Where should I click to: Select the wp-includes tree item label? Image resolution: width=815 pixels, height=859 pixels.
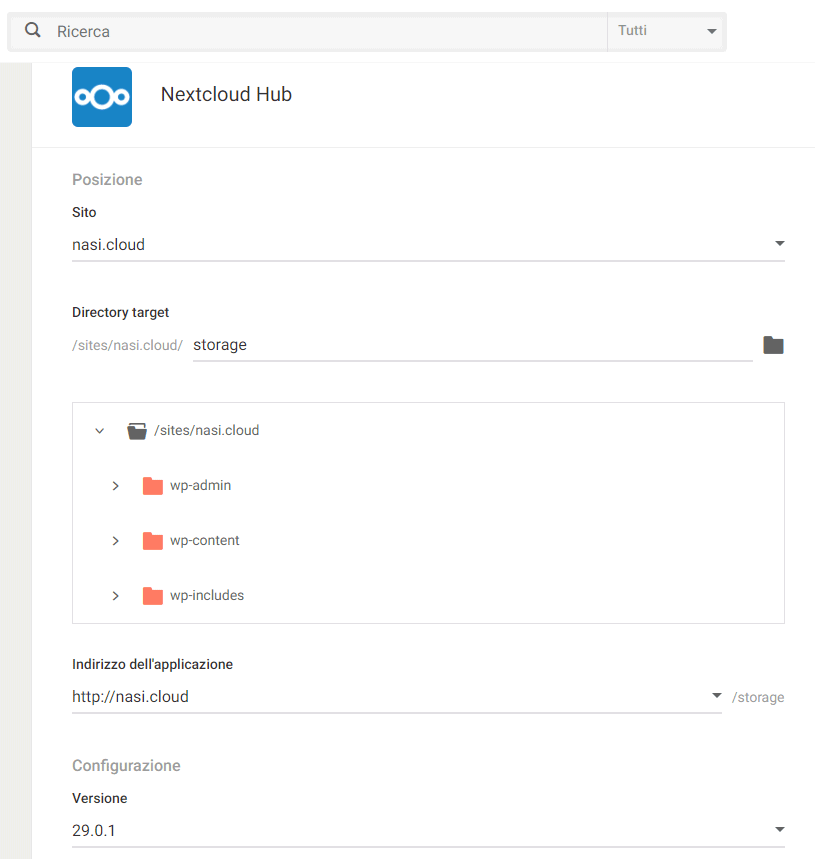pyautogui.click(x=207, y=596)
